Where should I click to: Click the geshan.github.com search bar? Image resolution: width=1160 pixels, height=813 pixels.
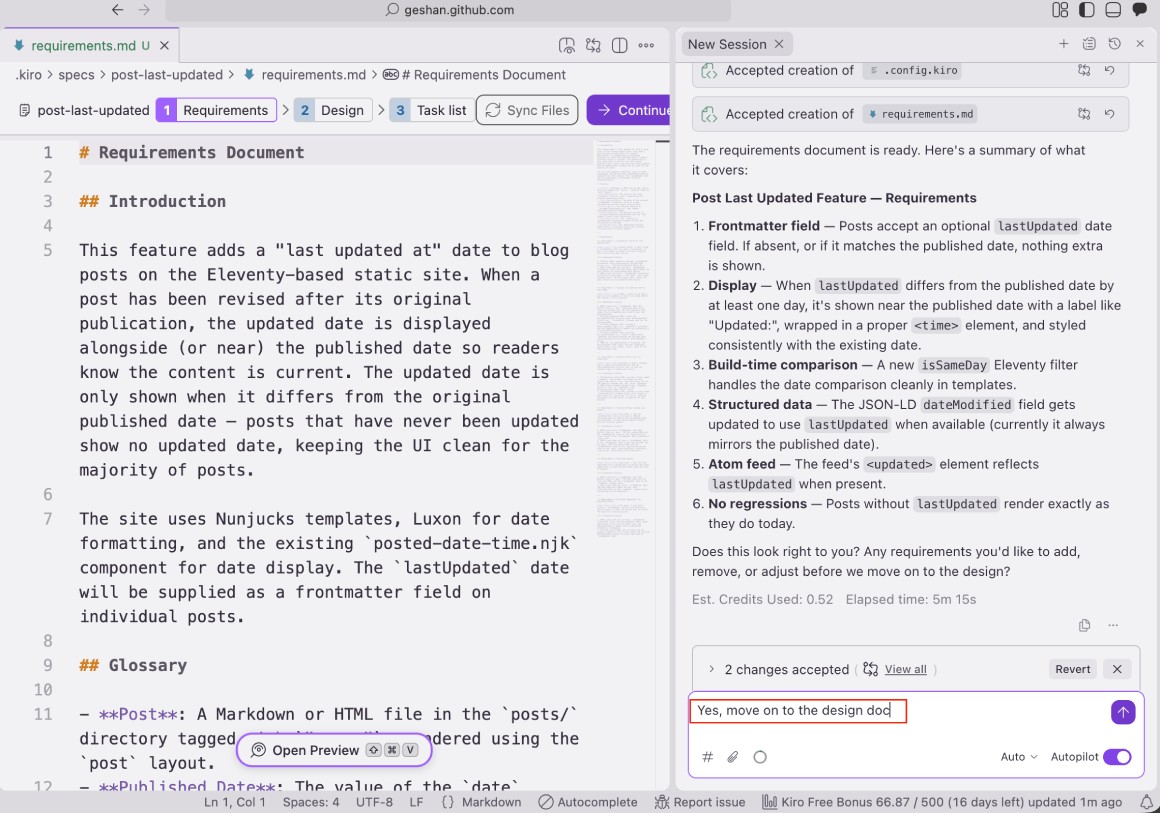click(448, 10)
